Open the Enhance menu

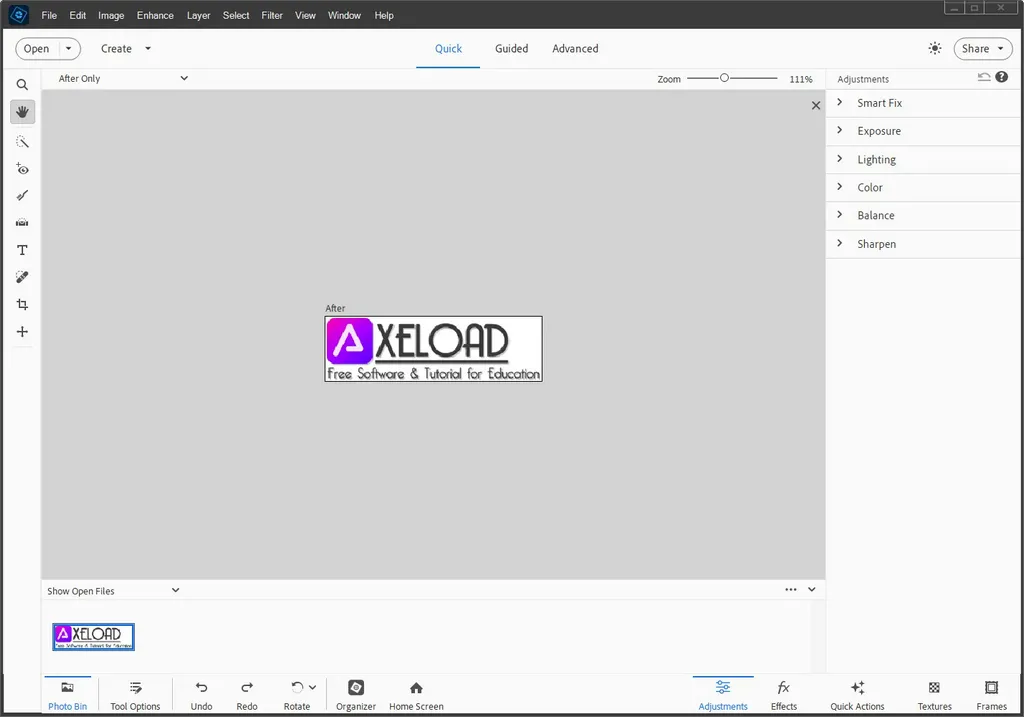point(155,15)
